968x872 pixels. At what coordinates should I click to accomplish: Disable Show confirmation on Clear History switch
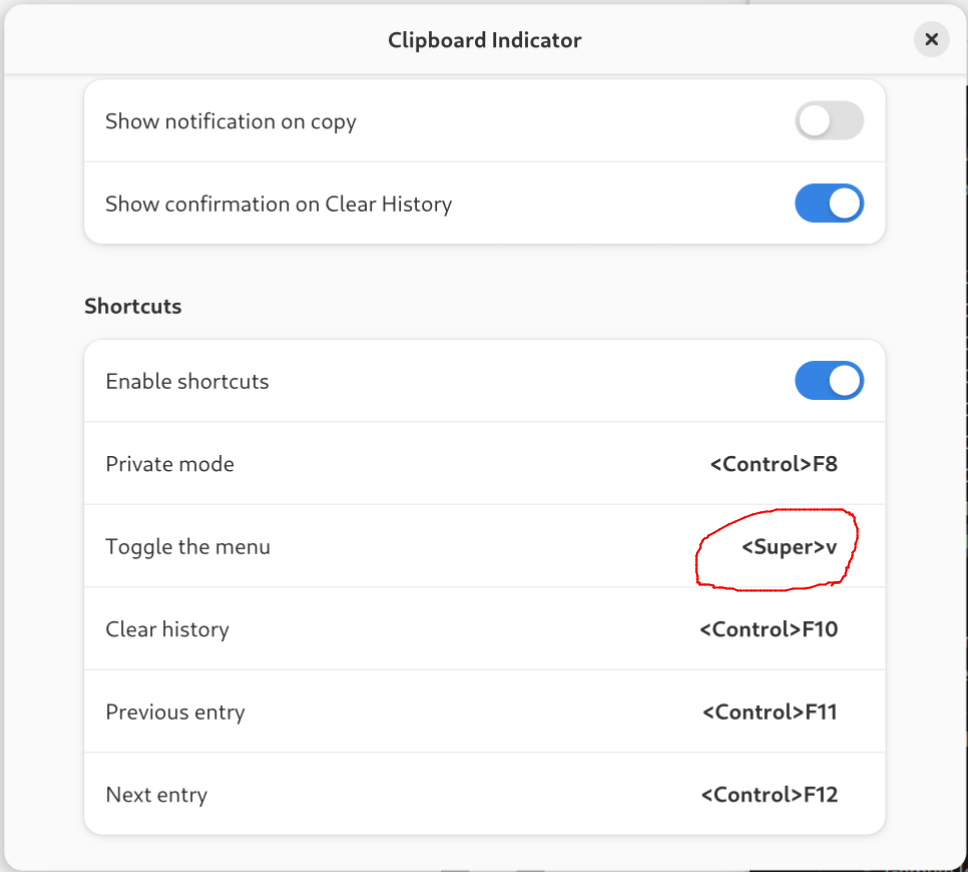pos(829,203)
